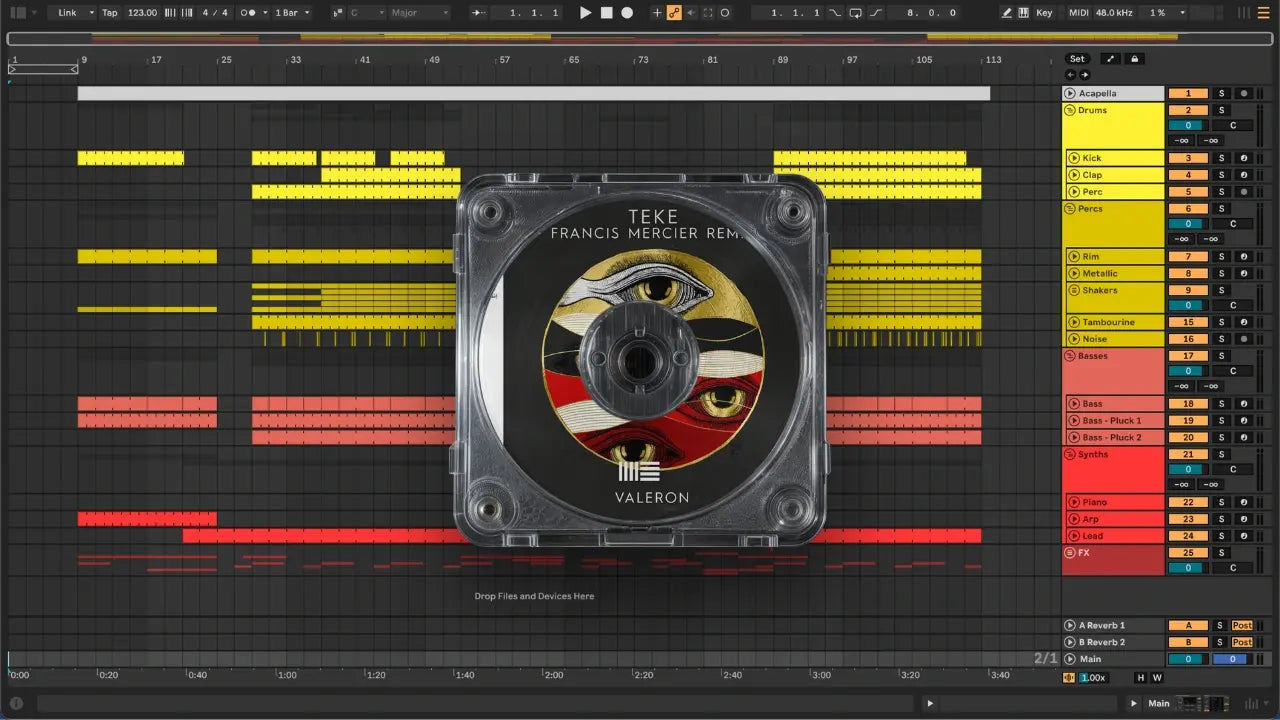Viewport: 1280px width, 720px height.
Task: Toggle the Automation Mode icon next to Set
Action: coord(1110,59)
